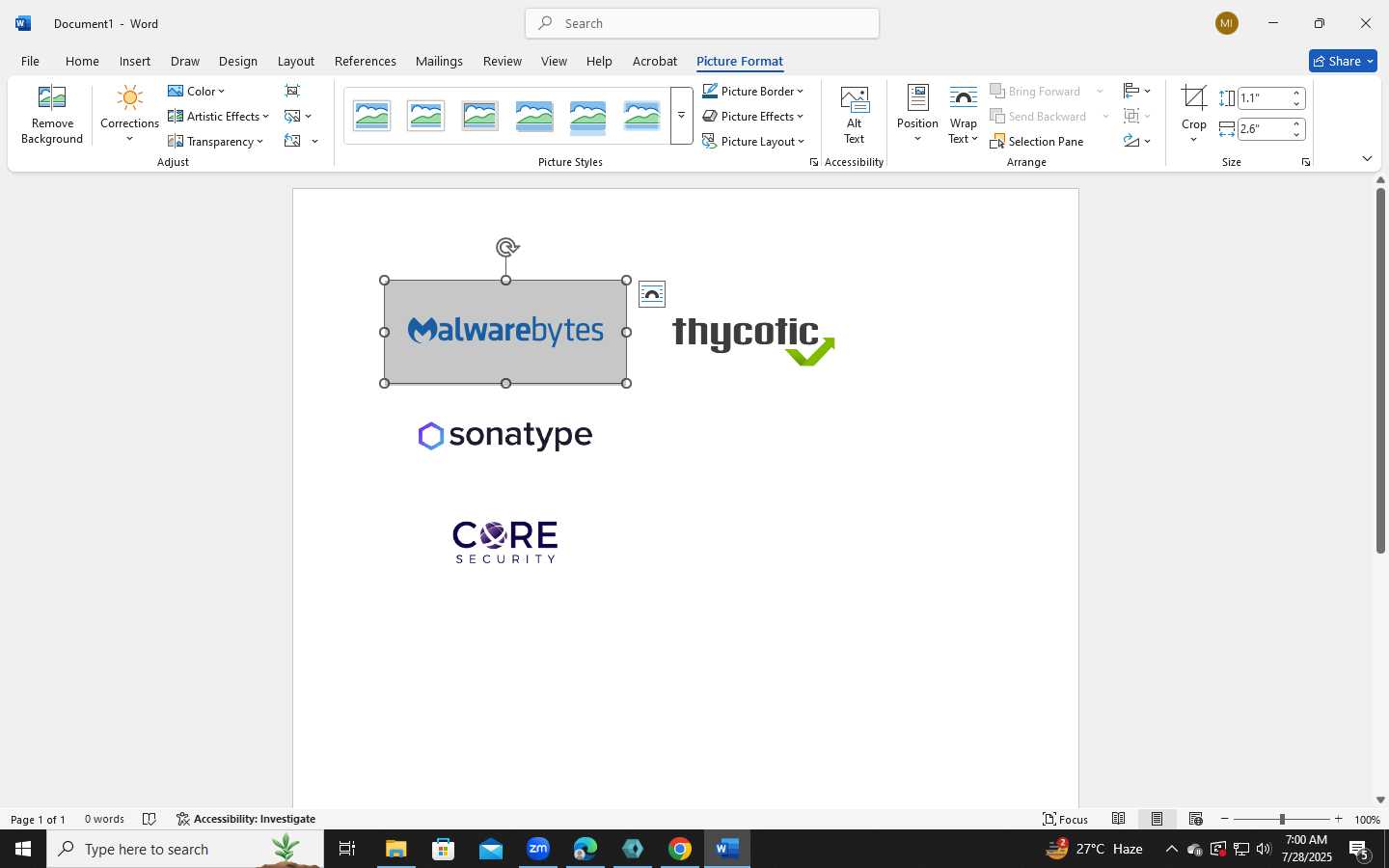Click the zoom in plus button
The width and height of the screenshot is (1389, 868).
1338,819
